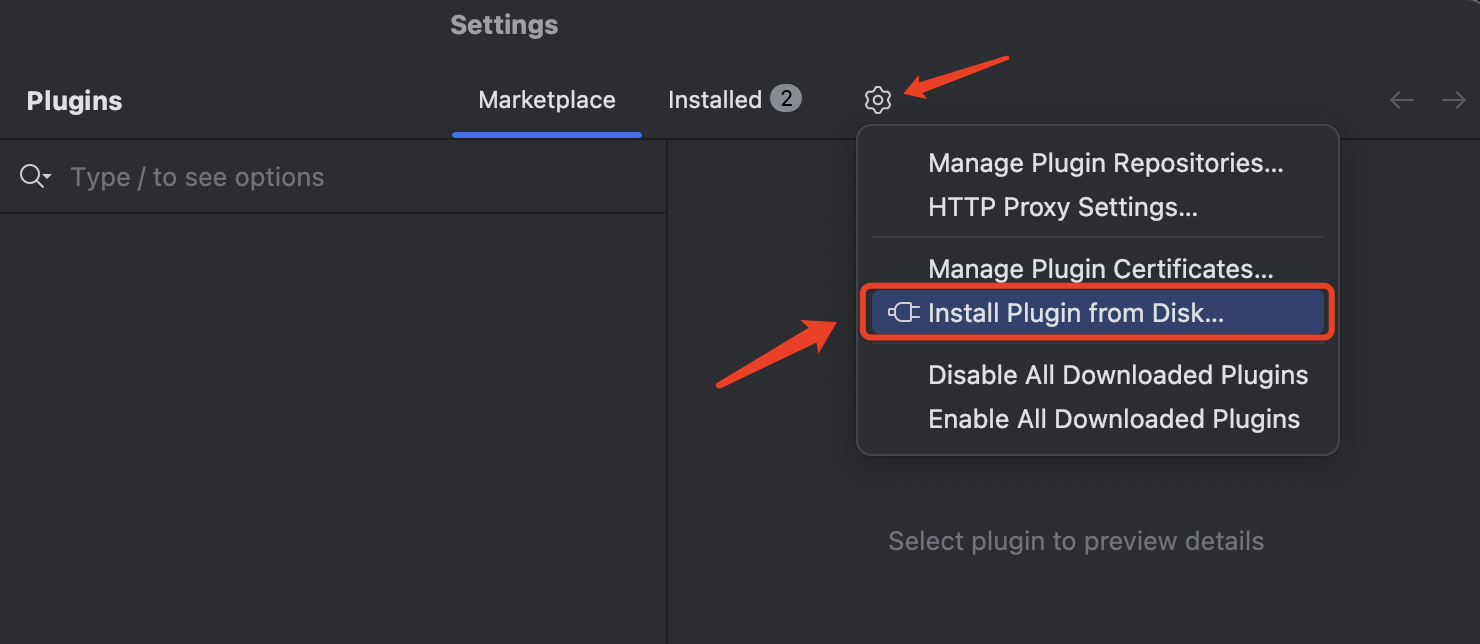This screenshot has height=644, width=1480.
Task: Switch to the Marketplace tab
Action: pos(547,100)
